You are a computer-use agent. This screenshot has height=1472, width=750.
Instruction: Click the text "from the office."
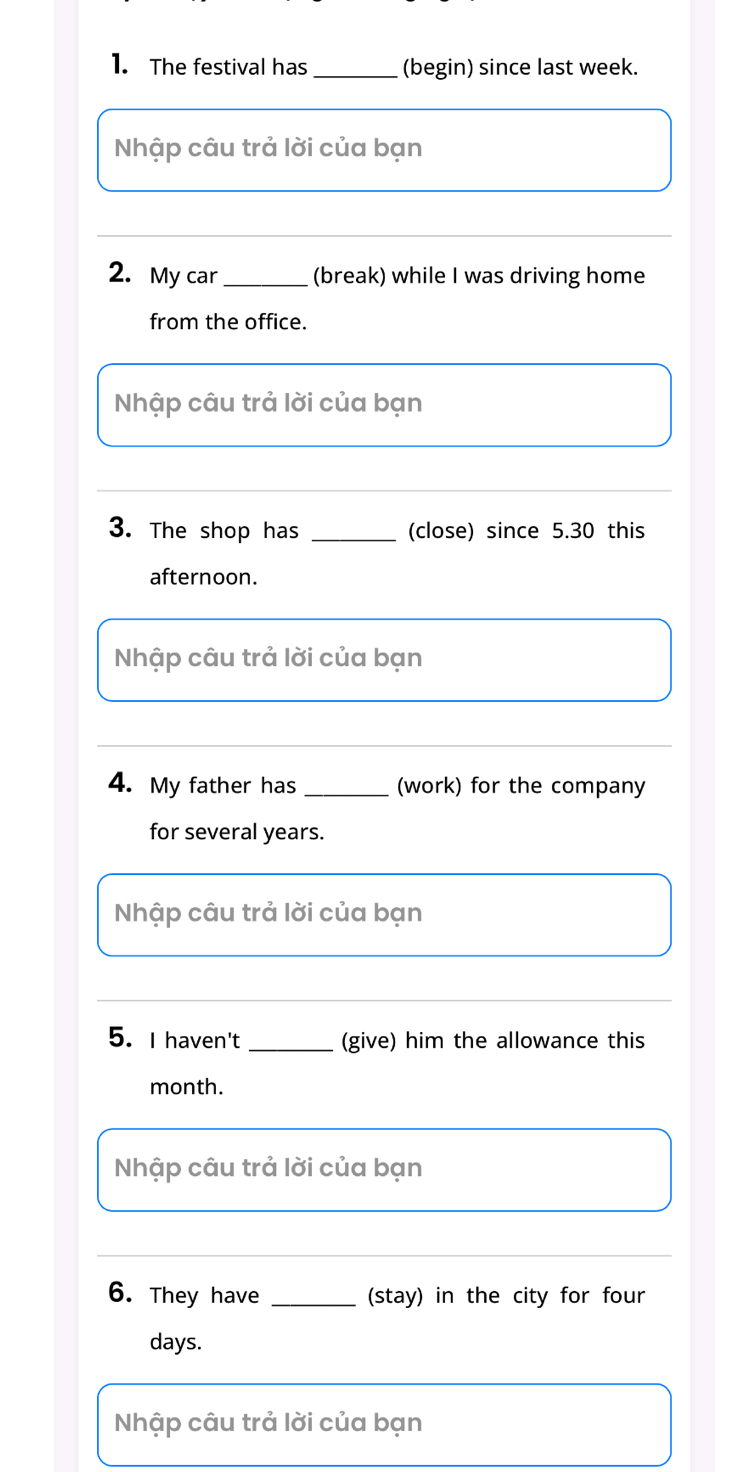point(228,322)
